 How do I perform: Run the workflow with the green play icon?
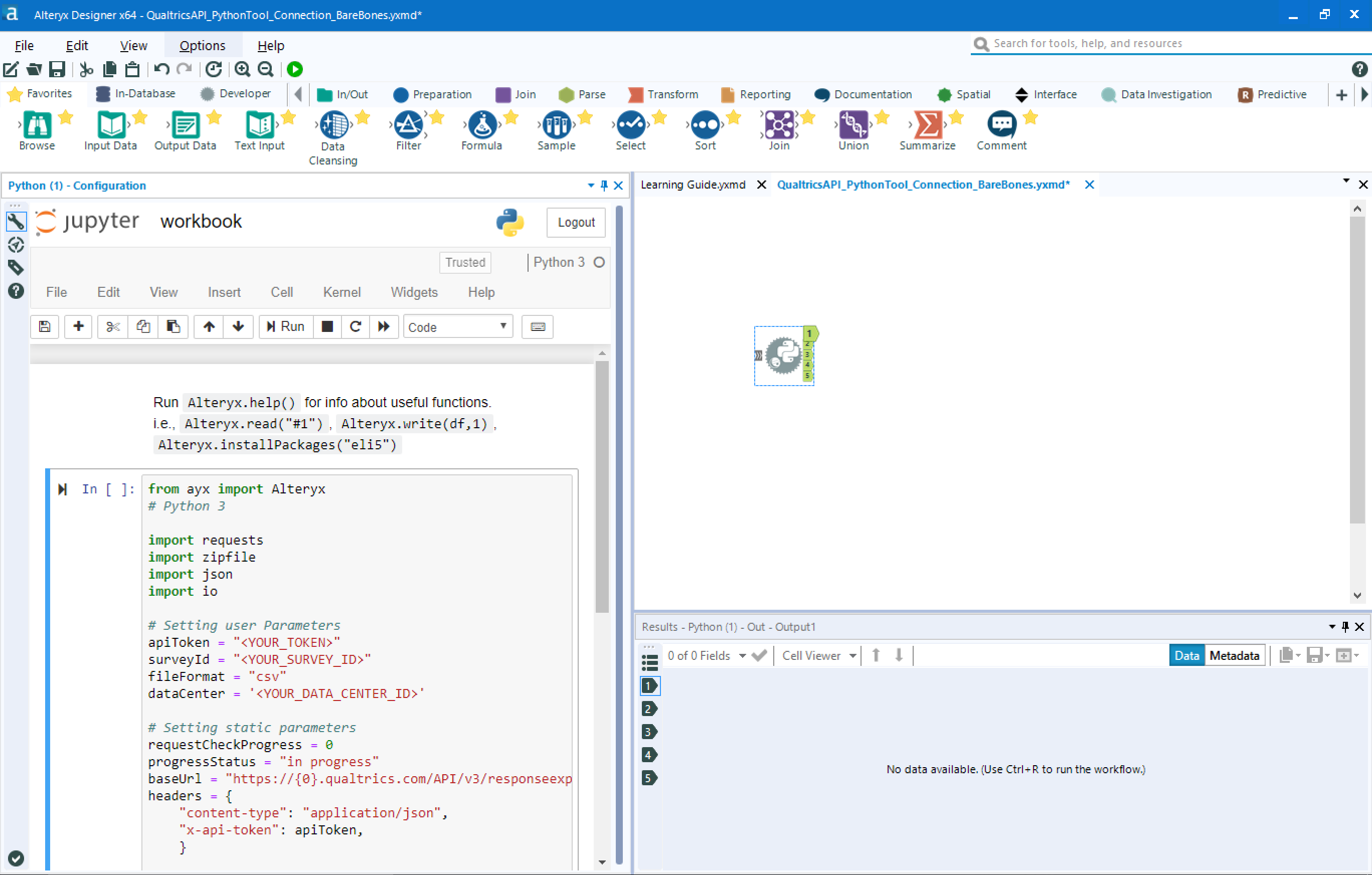click(295, 69)
